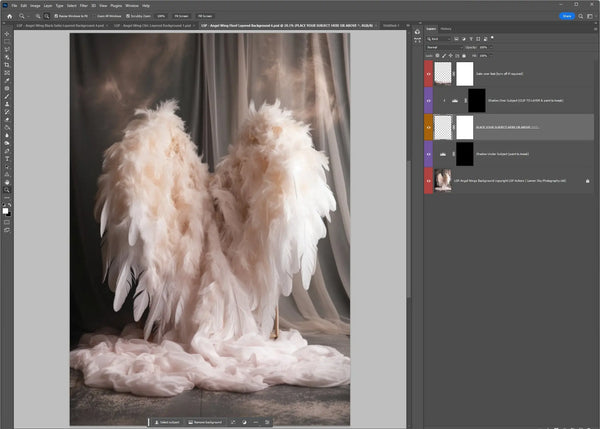Select the Move tool in the toolbar
Image resolution: width=600 pixels, height=429 pixels.
point(6,33)
